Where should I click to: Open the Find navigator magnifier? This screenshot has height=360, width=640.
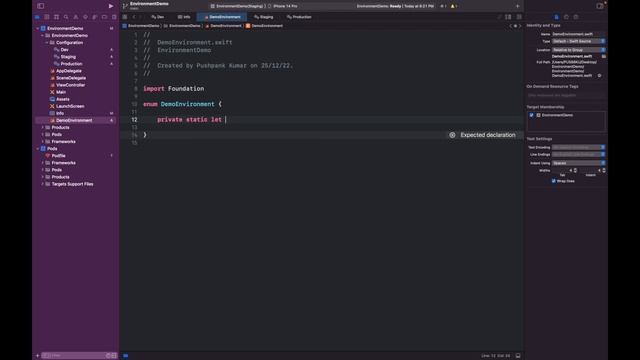66,17
